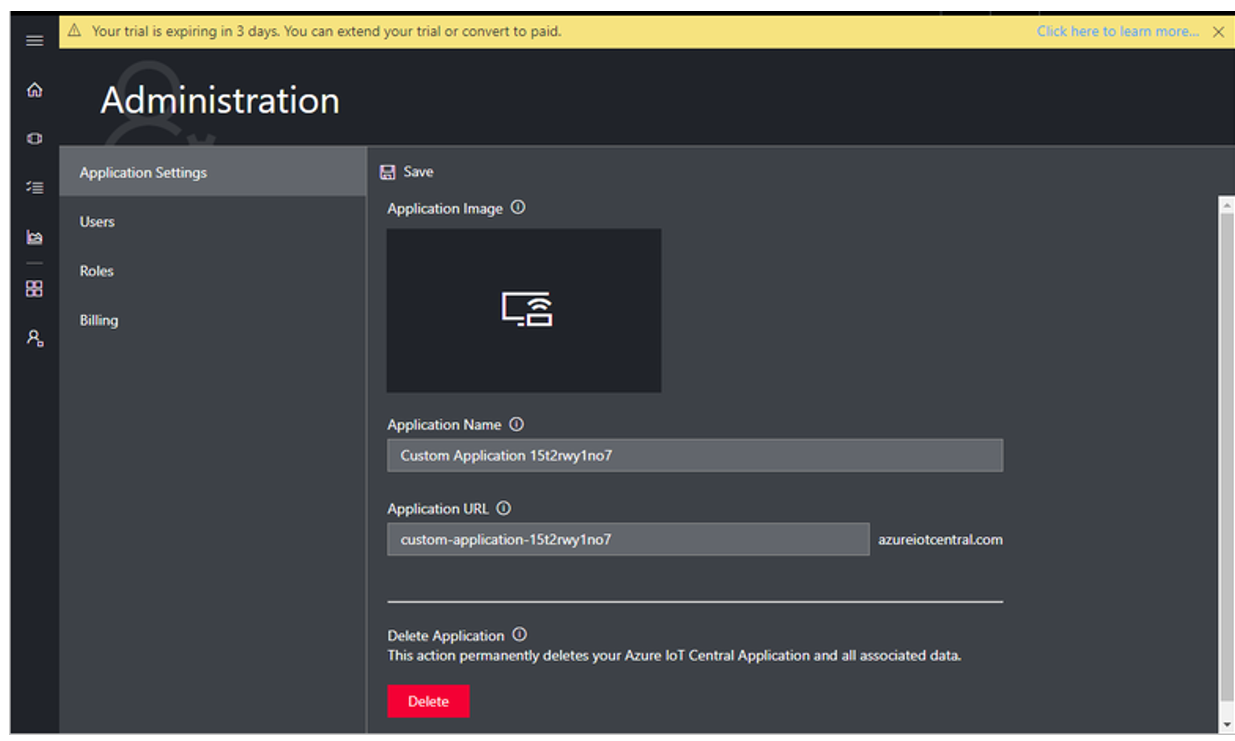Screen dimensions: 1235x741
Task: Click the red Delete button
Action: 428,701
